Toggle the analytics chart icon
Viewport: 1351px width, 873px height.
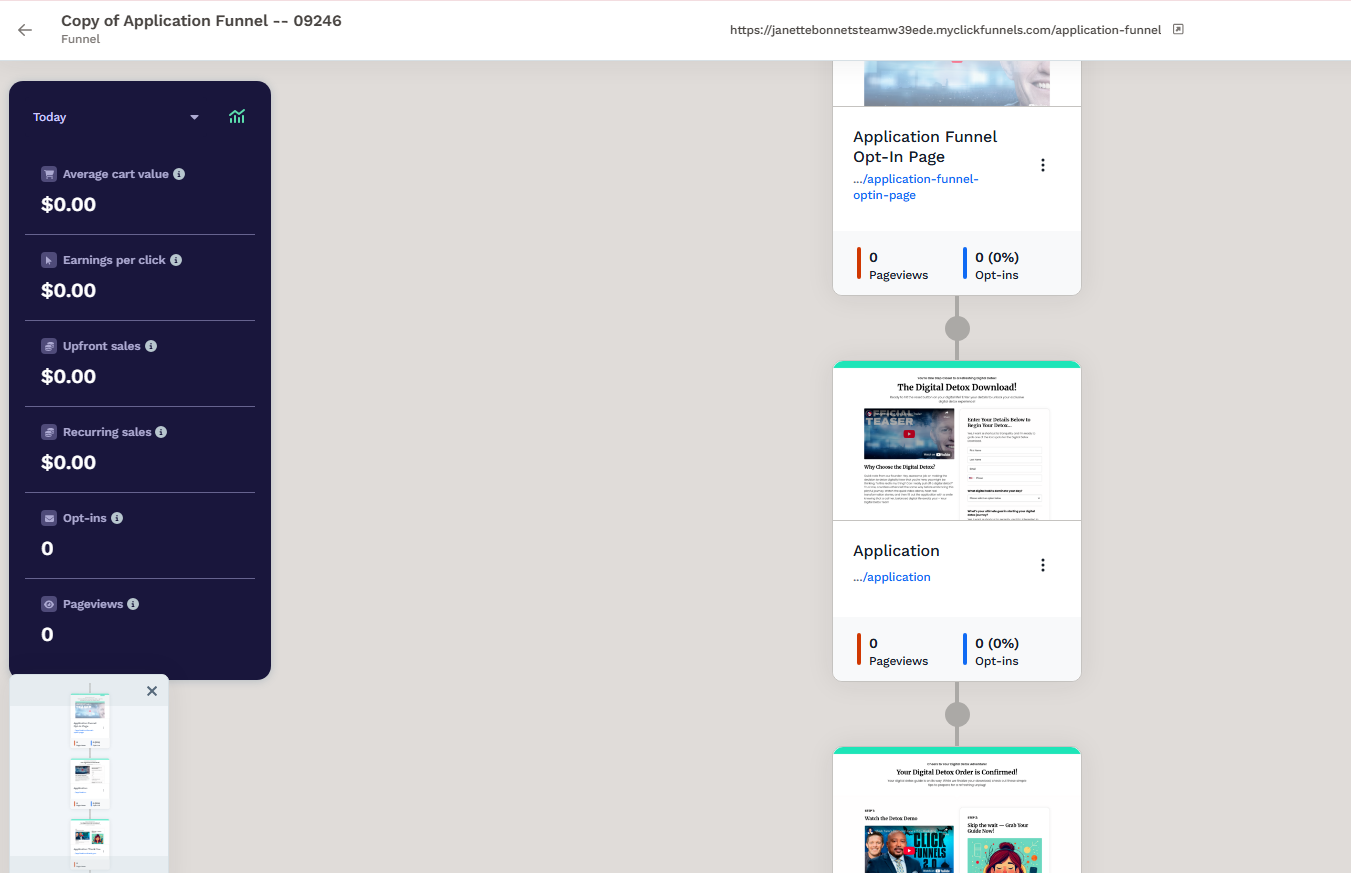point(237,117)
